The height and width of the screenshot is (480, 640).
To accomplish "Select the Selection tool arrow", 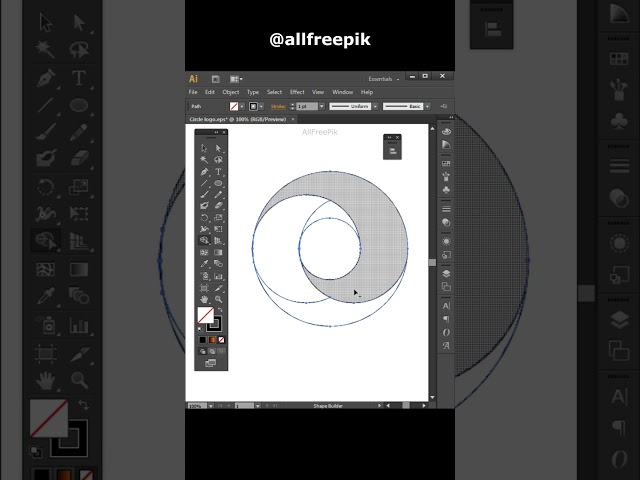I will 204,148.
